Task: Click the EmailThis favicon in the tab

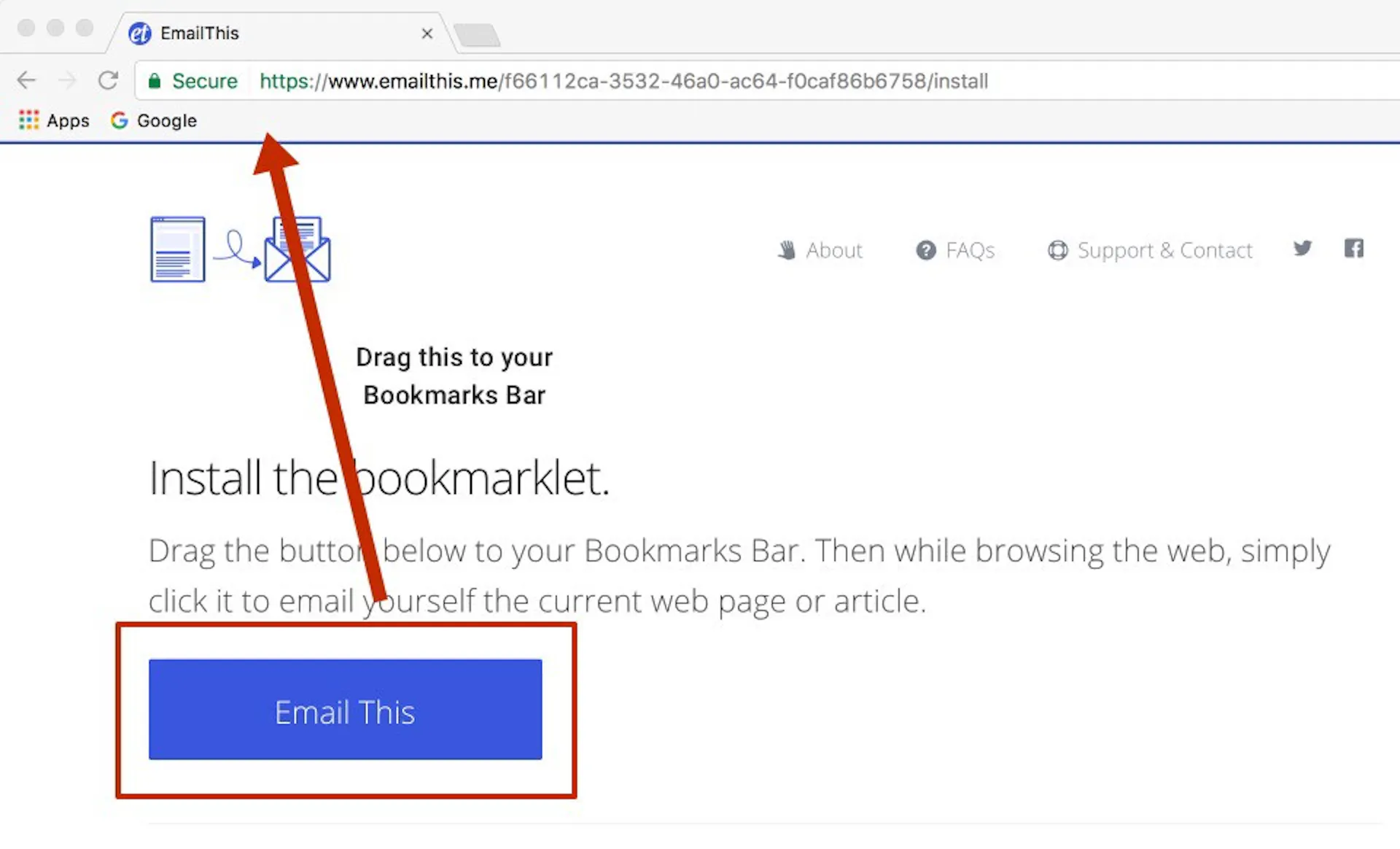Action: pos(139,34)
